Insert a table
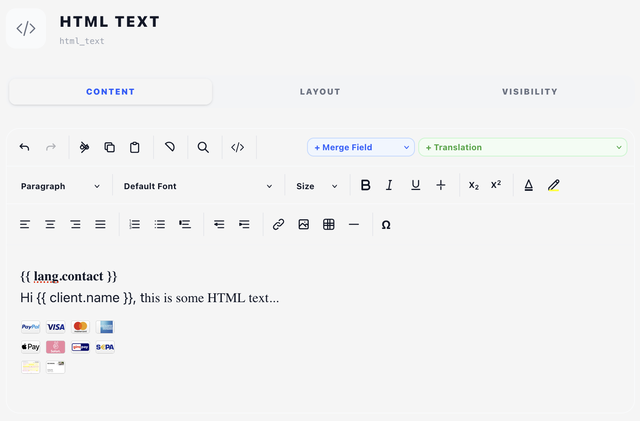The image size is (640, 421). pyautogui.click(x=329, y=224)
